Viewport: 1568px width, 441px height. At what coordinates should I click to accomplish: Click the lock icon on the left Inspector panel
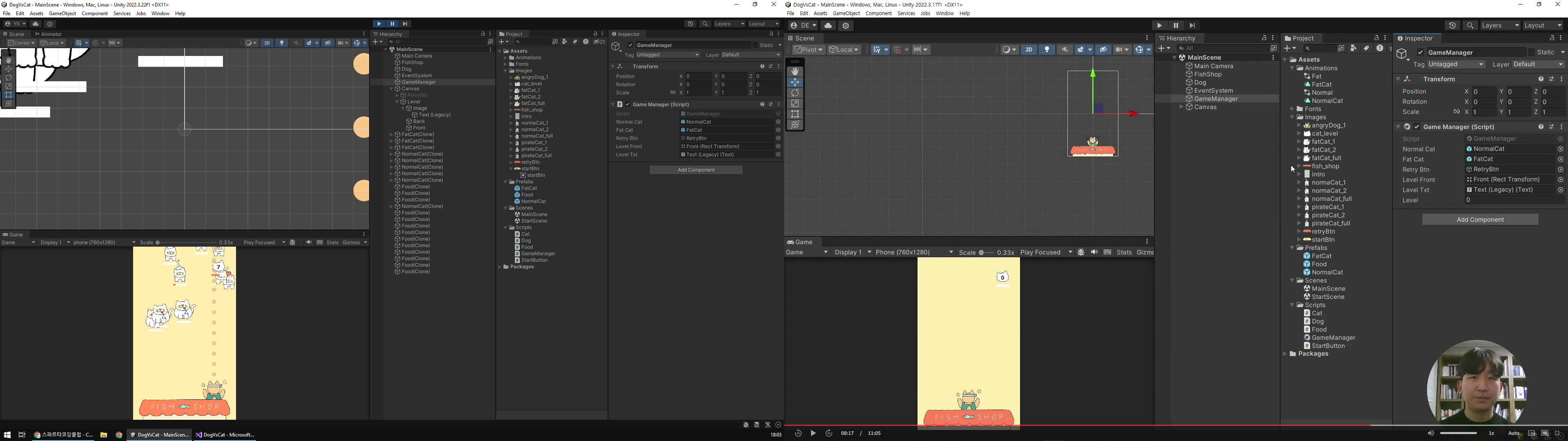point(771,34)
